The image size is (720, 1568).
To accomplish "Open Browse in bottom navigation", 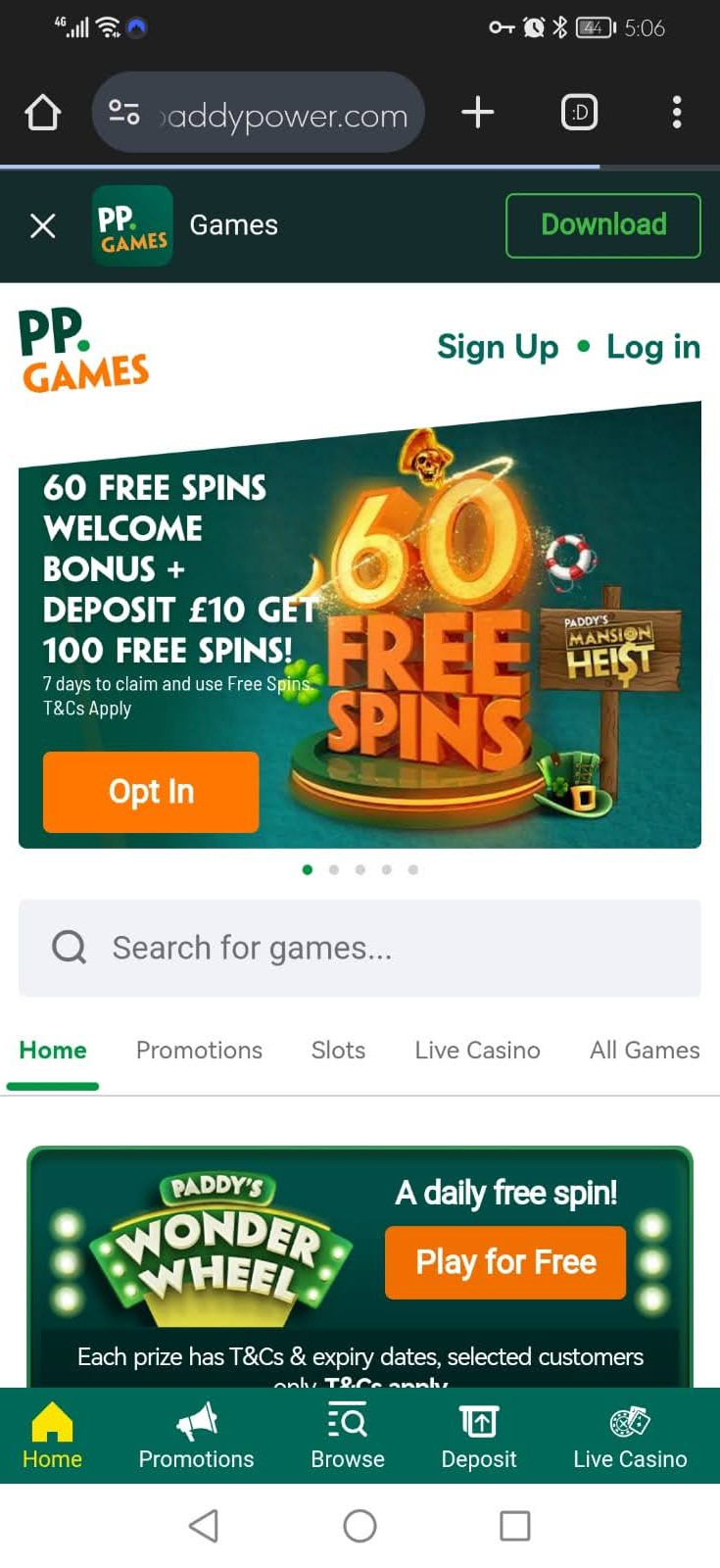I will point(348,1436).
